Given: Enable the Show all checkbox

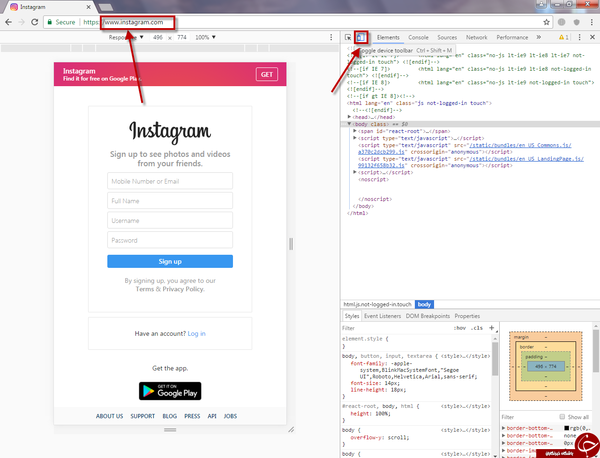Looking at the screenshot, I should click(562, 417).
